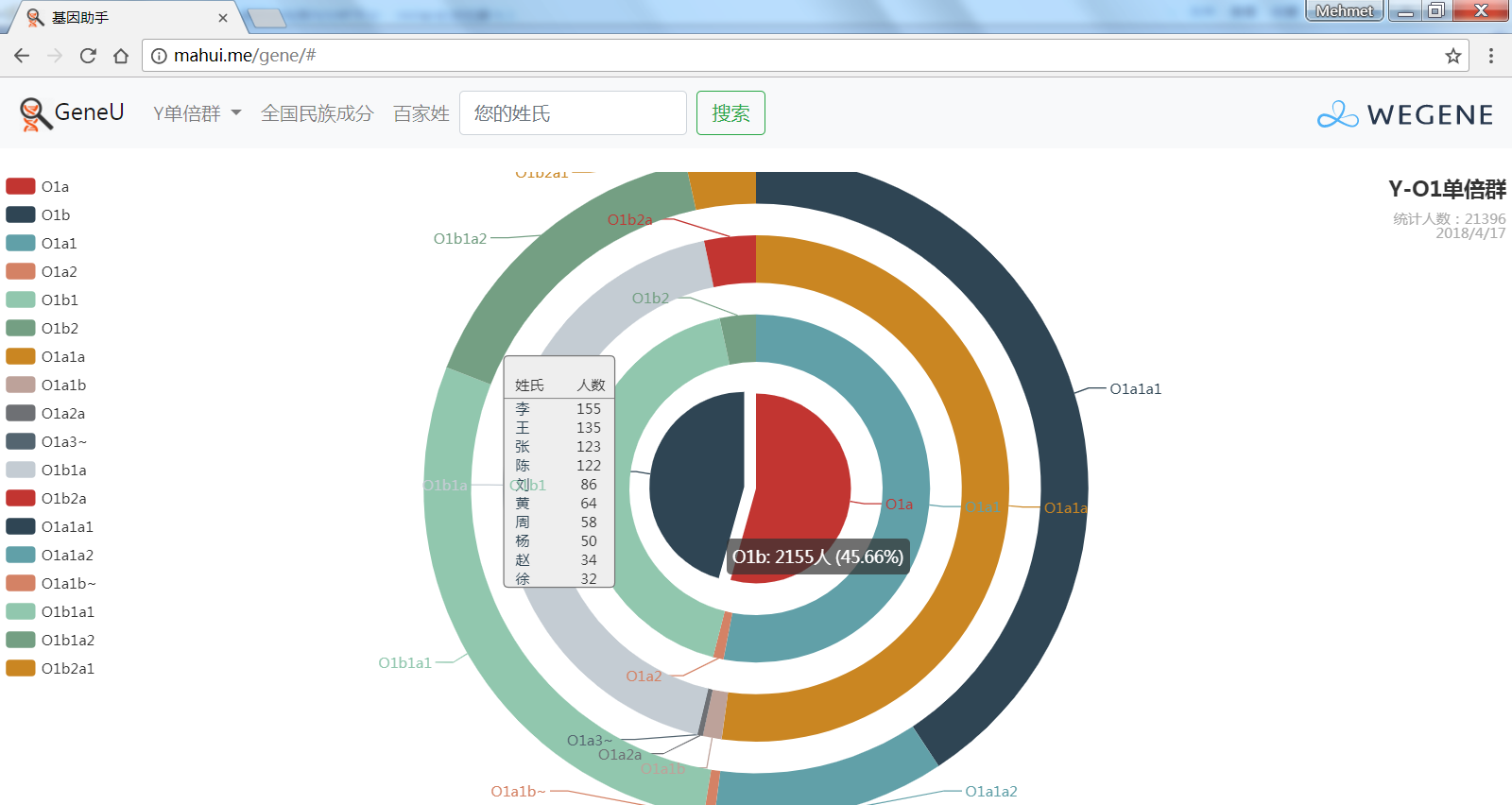Click the site info icon in address bar
Image resolution: width=1512 pixels, height=805 pixels.
(160, 56)
